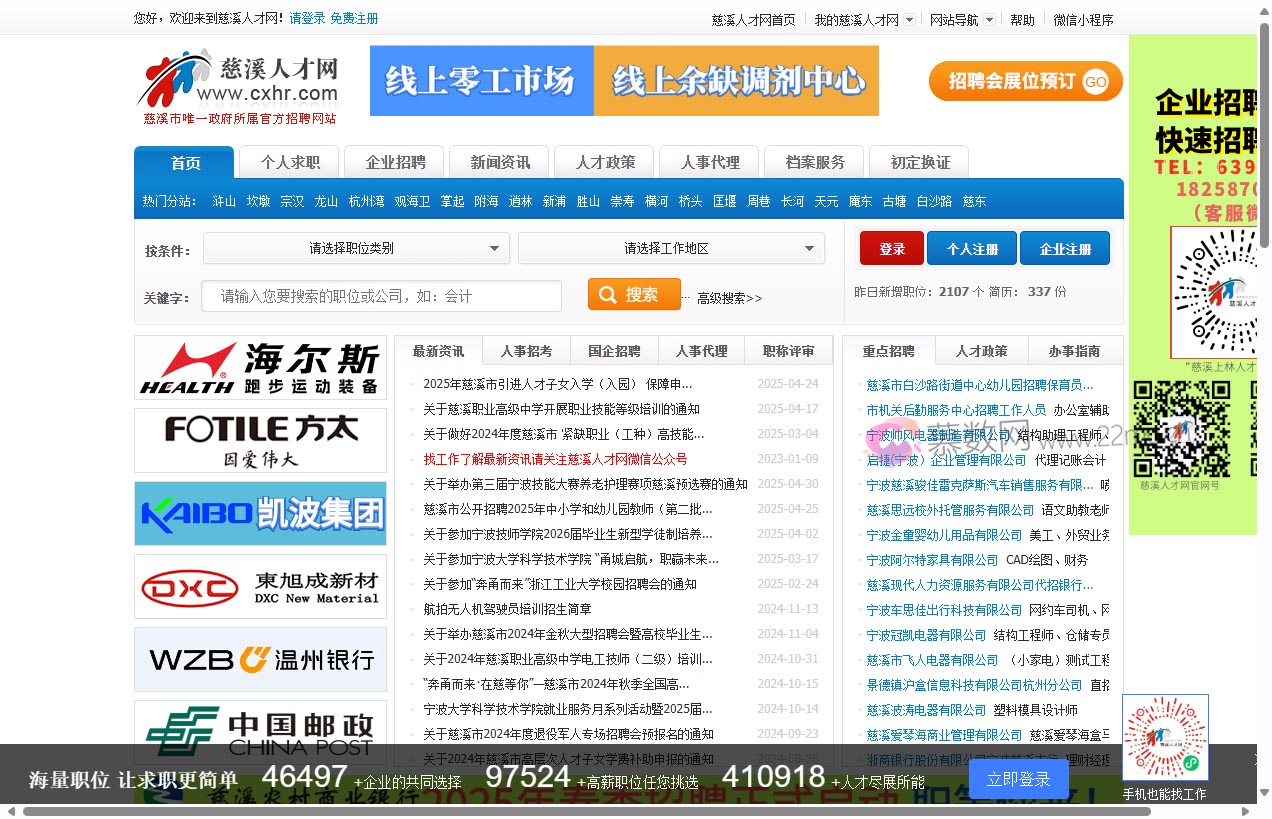Select the 人事招考 news tab
Image resolution: width=1272 pixels, height=819 pixels.
coord(526,350)
